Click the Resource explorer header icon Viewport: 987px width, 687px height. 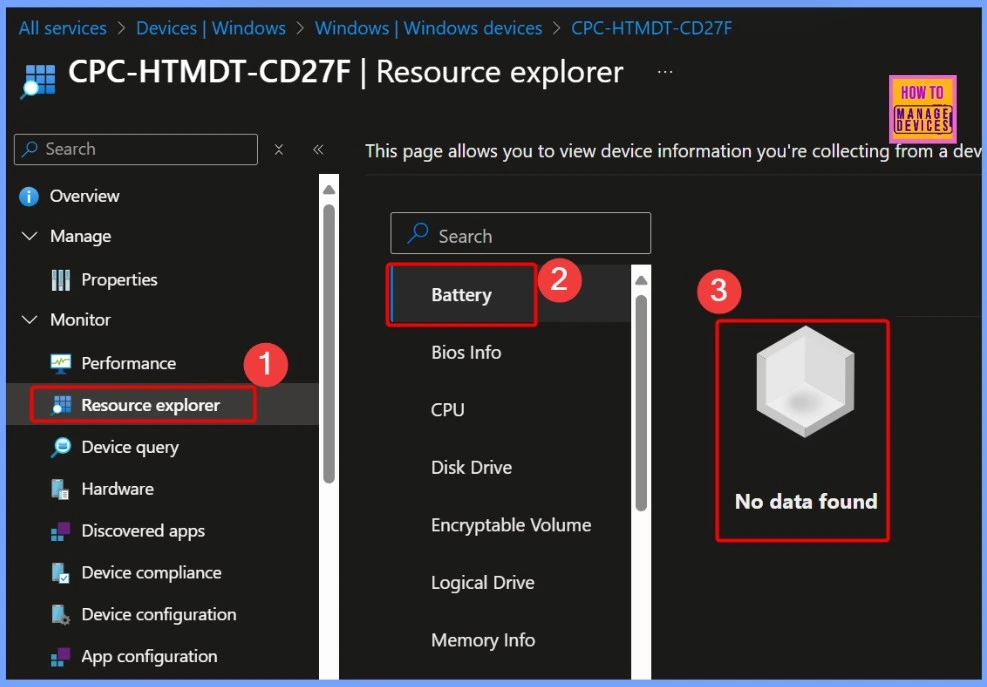38,81
